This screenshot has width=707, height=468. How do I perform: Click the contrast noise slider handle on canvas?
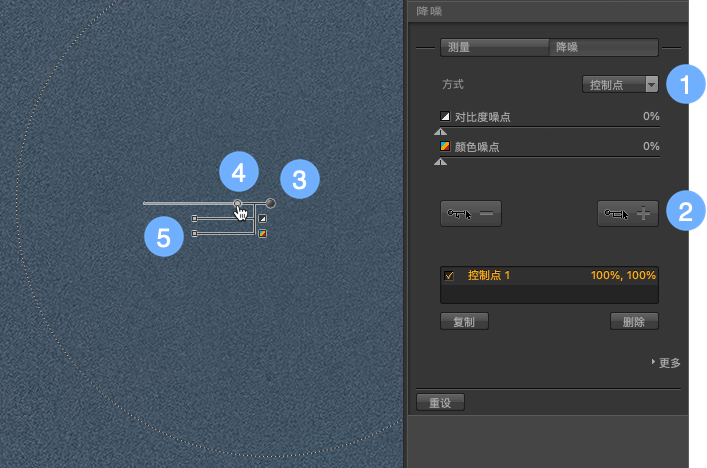click(x=194, y=219)
